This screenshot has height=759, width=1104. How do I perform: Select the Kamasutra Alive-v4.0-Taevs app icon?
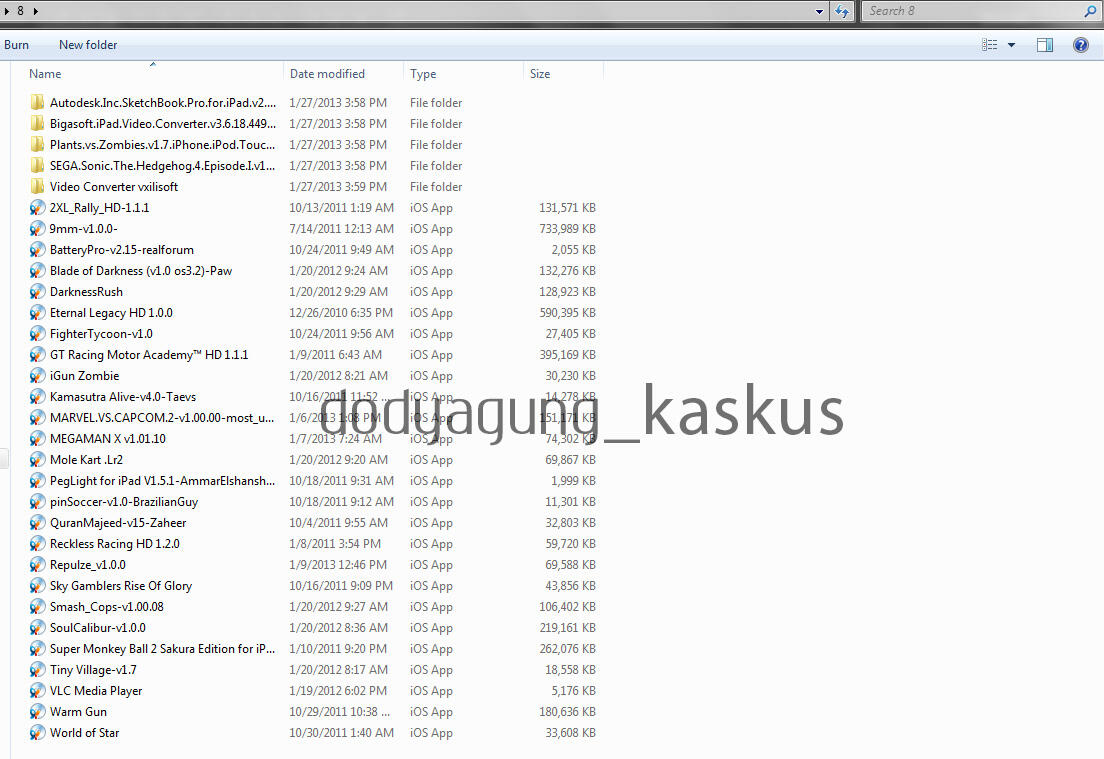click(37, 397)
